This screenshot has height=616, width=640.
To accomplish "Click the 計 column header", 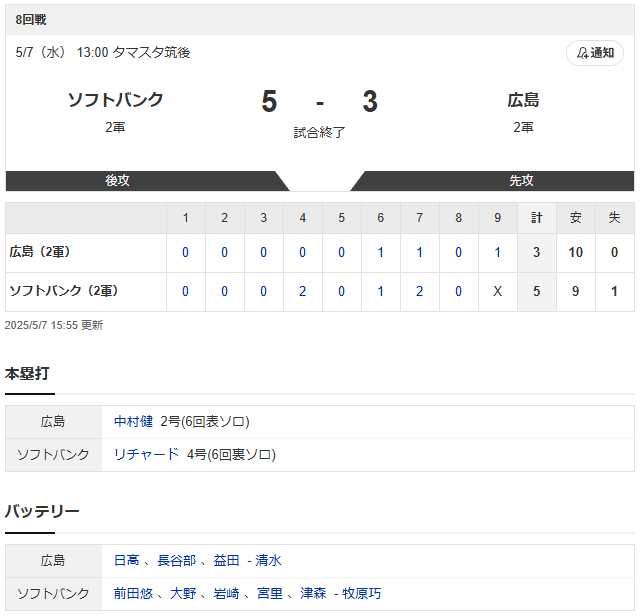I will click(x=537, y=218).
